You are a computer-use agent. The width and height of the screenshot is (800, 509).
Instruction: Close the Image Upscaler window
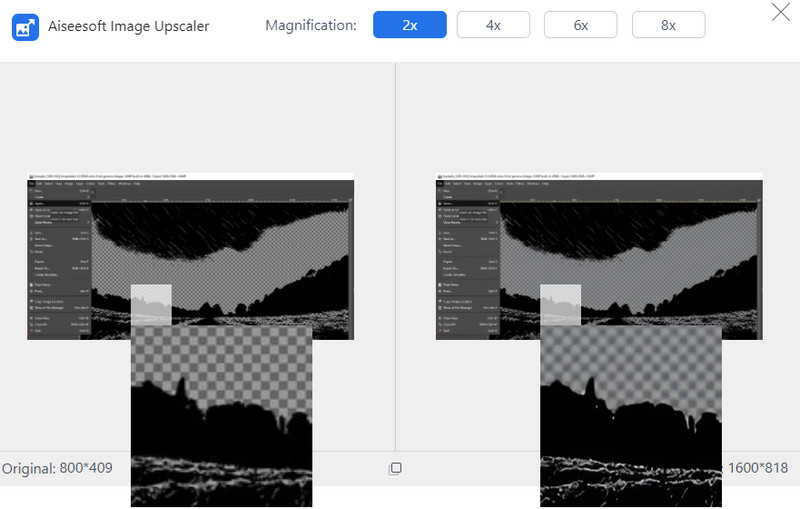click(x=780, y=13)
